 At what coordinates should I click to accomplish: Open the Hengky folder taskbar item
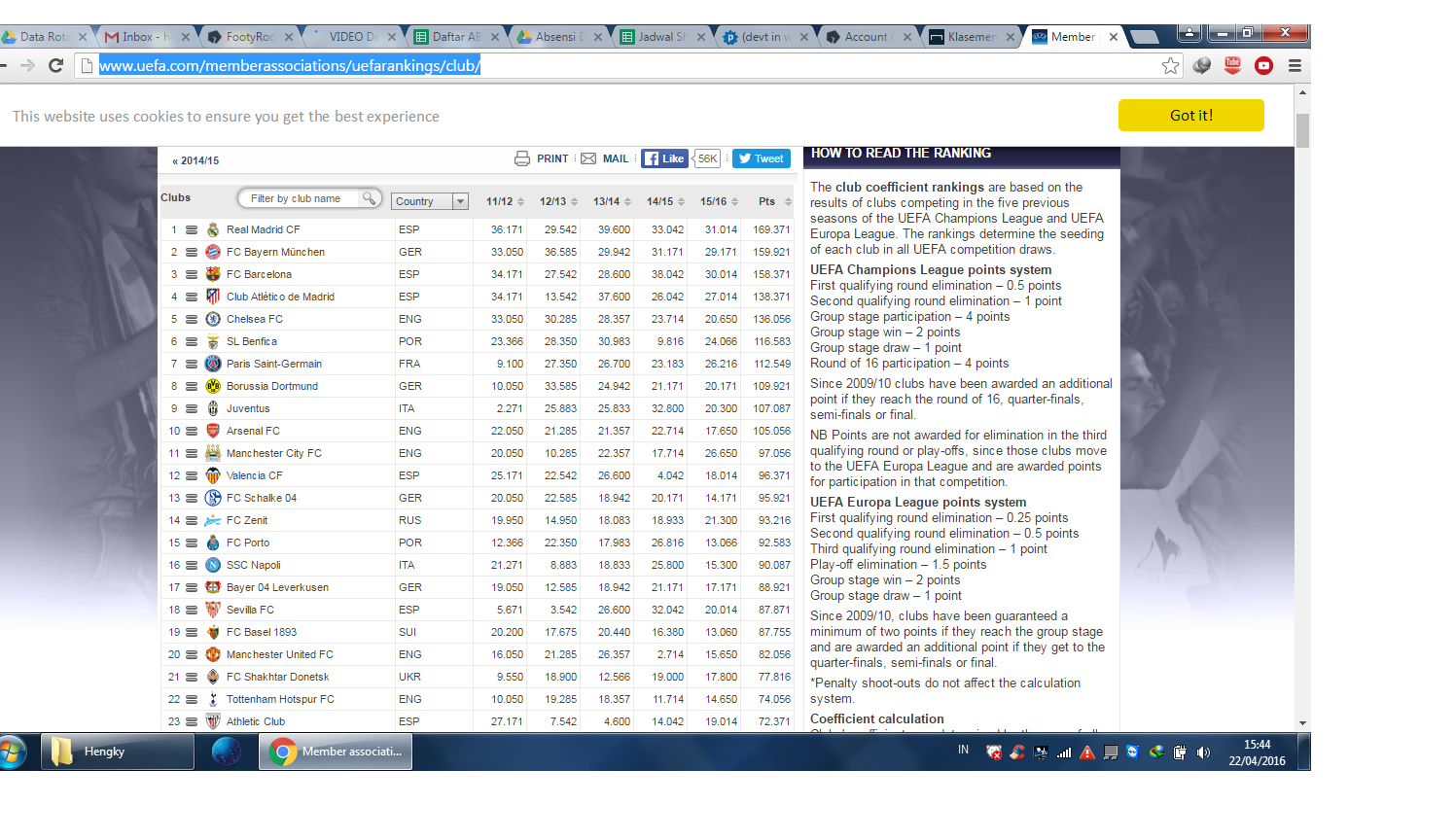118,752
